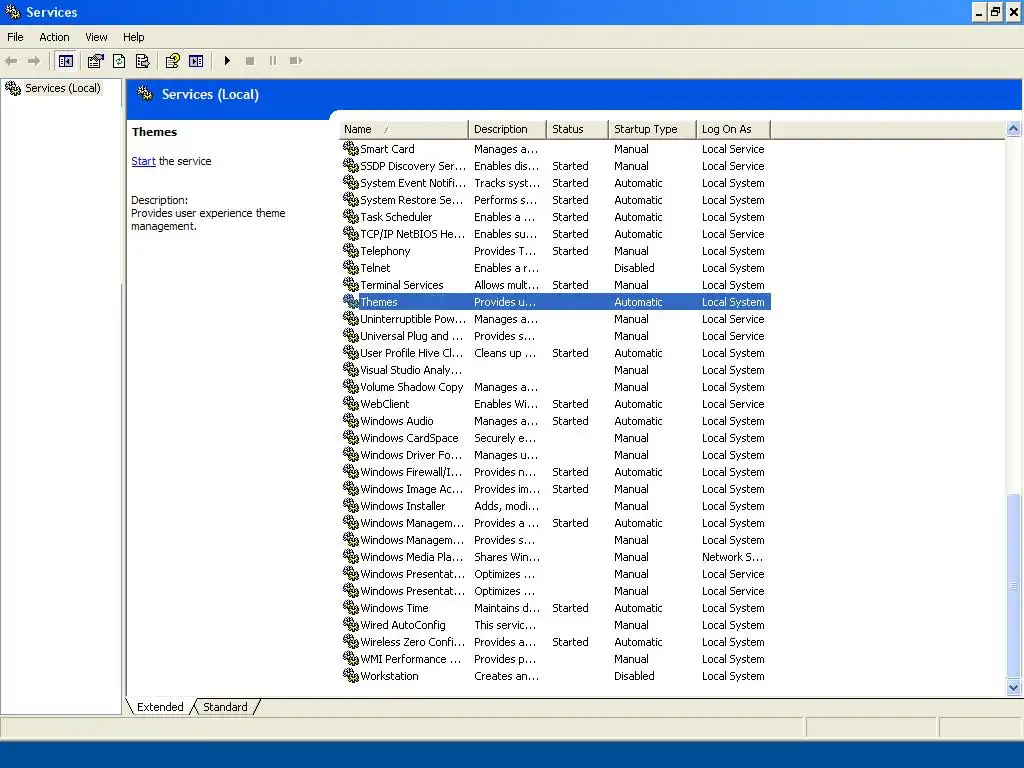Select the User Profile Hive Cl... service
The width and height of the screenshot is (1024, 768).
click(x=556, y=353)
